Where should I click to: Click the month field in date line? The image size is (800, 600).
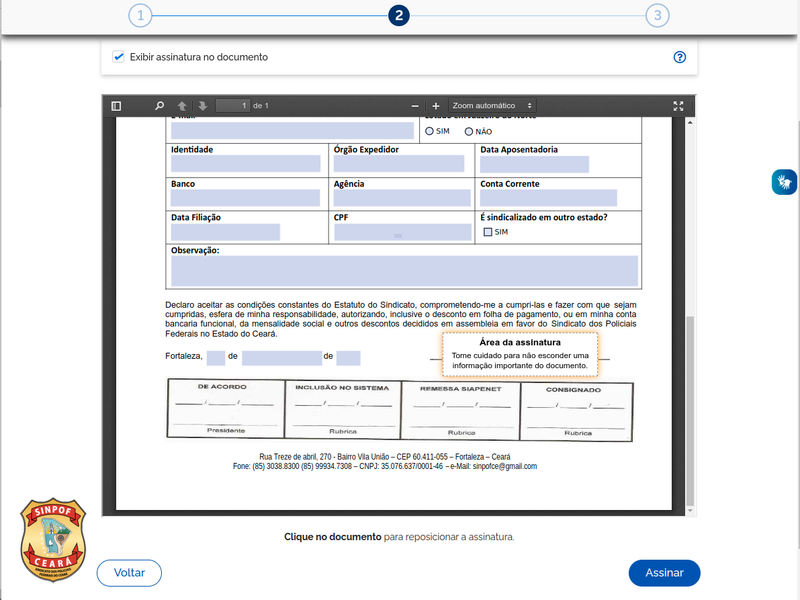[x=282, y=358]
